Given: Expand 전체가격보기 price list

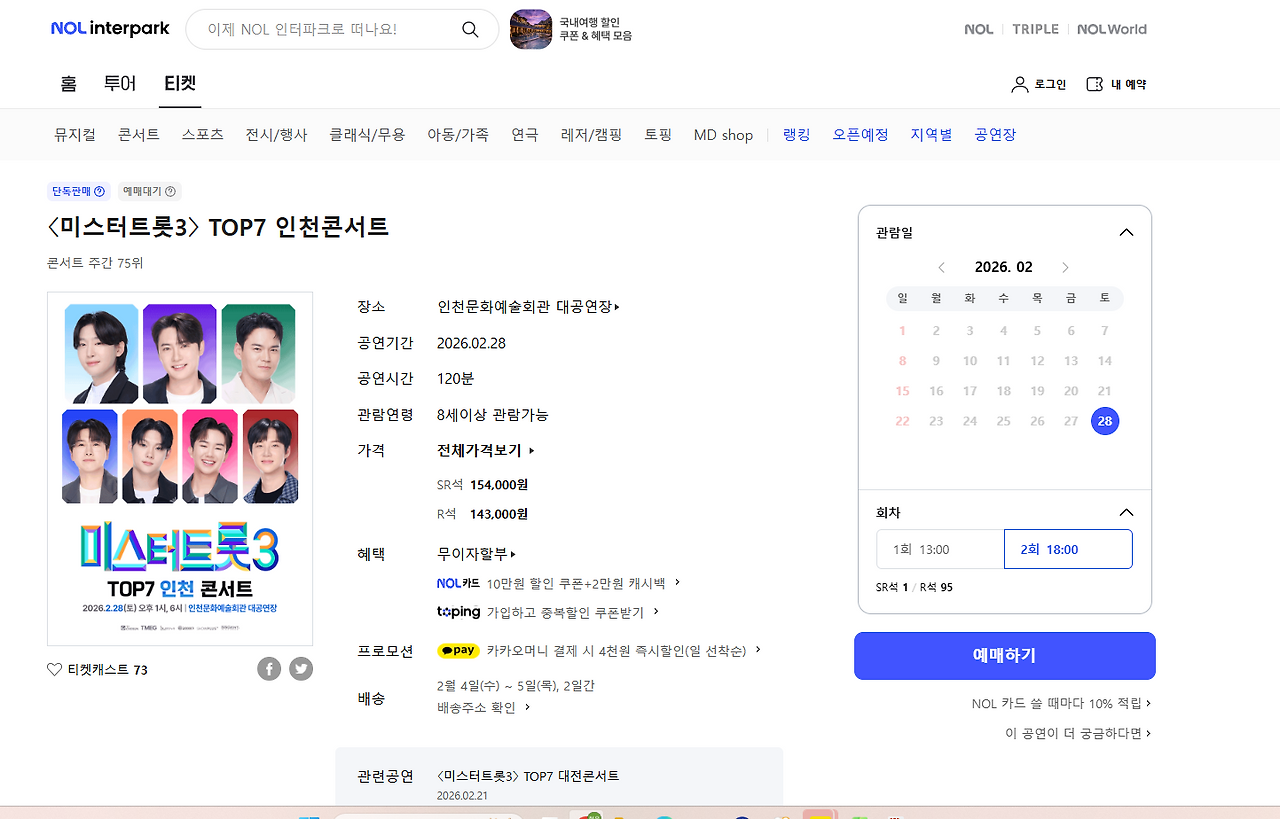Looking at the screenshot, I should coord(486,450).
